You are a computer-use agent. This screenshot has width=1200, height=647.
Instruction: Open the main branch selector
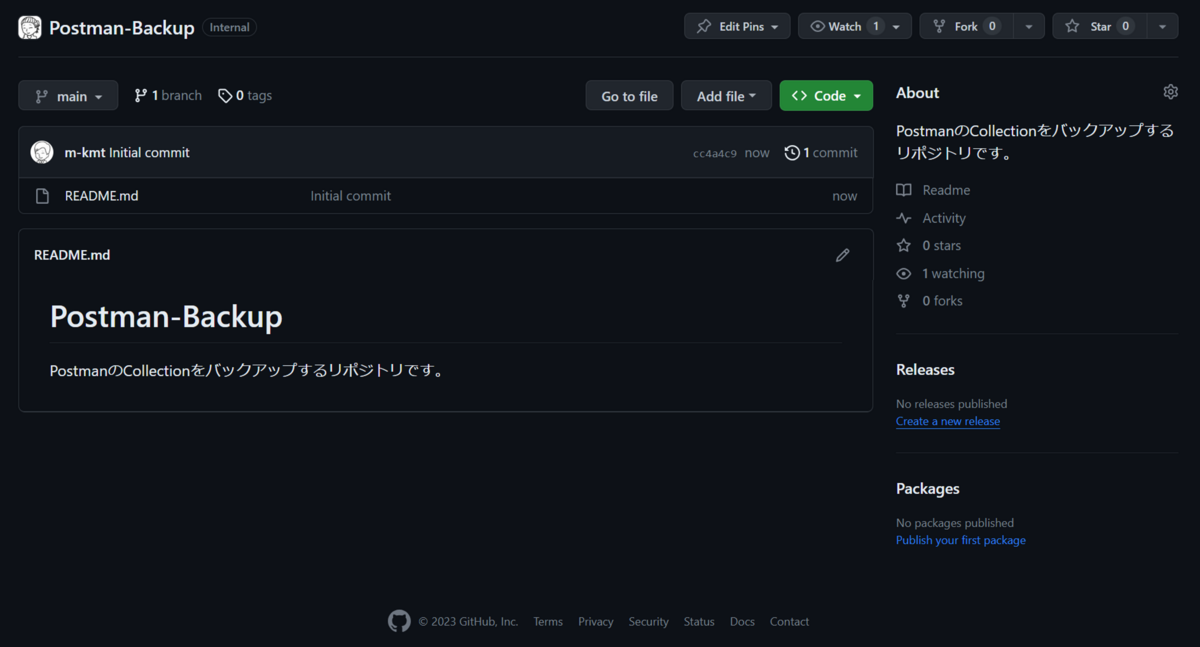[x=68, y=96]
